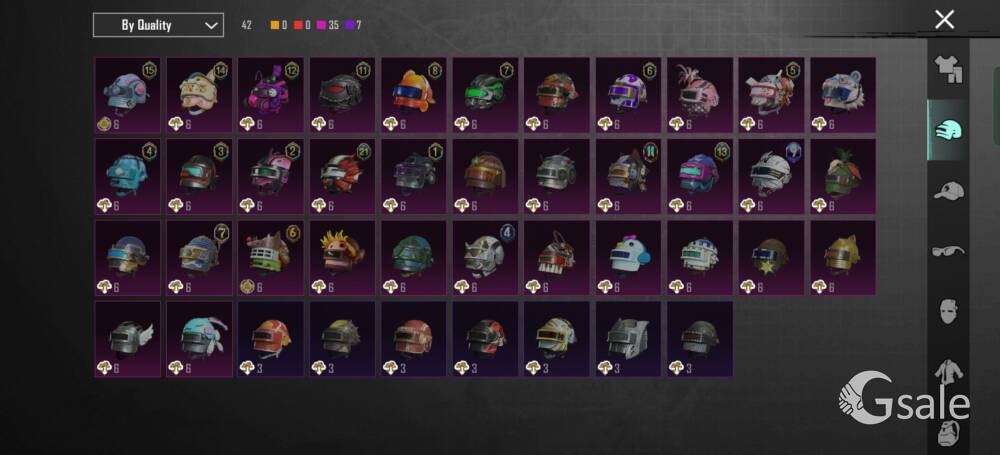The width and height of the screenshot is (1000, 455).
Task: Select the silver winged helmet skin
Action: (128, 339)
